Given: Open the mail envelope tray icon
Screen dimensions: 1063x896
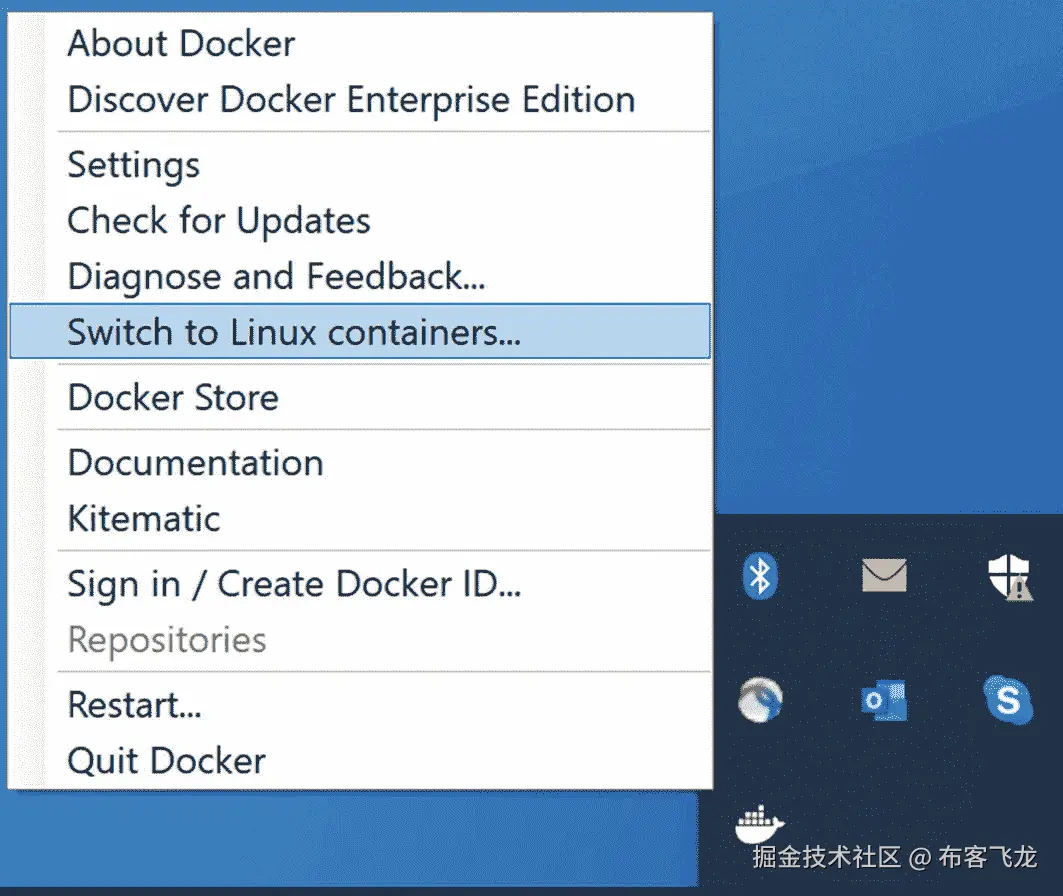Looking at the screenshot, I should pos(884,575).
